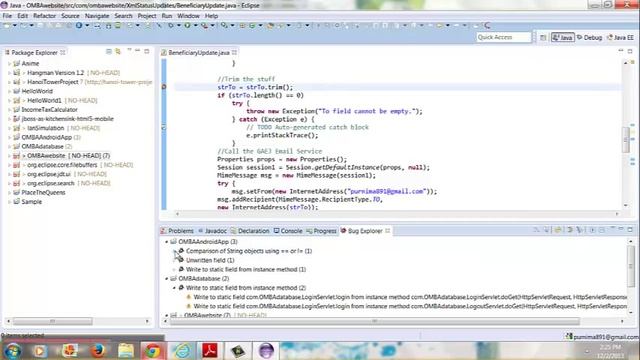Open the File menu

7,16
